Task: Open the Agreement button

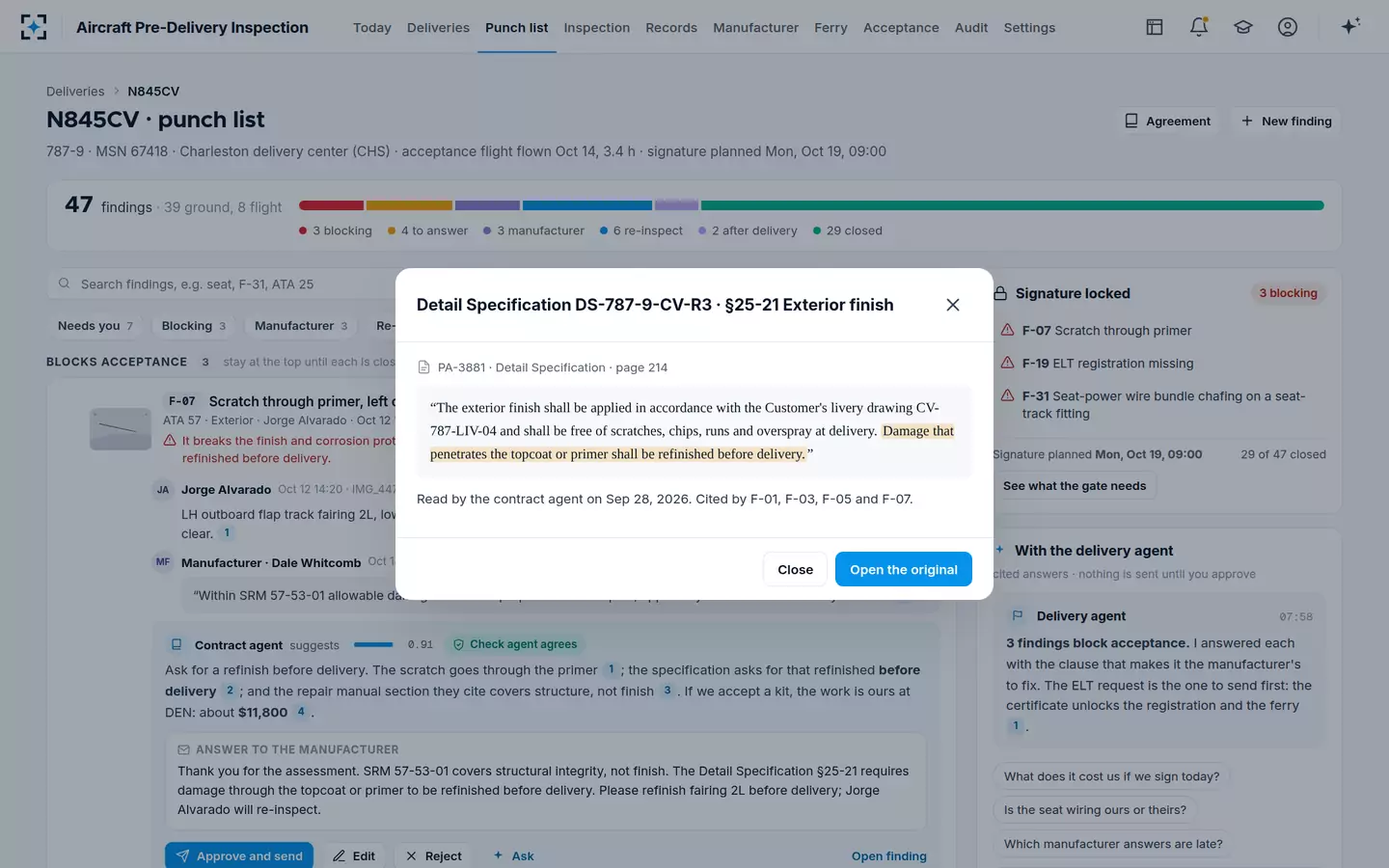Action: click(1167, 121)
